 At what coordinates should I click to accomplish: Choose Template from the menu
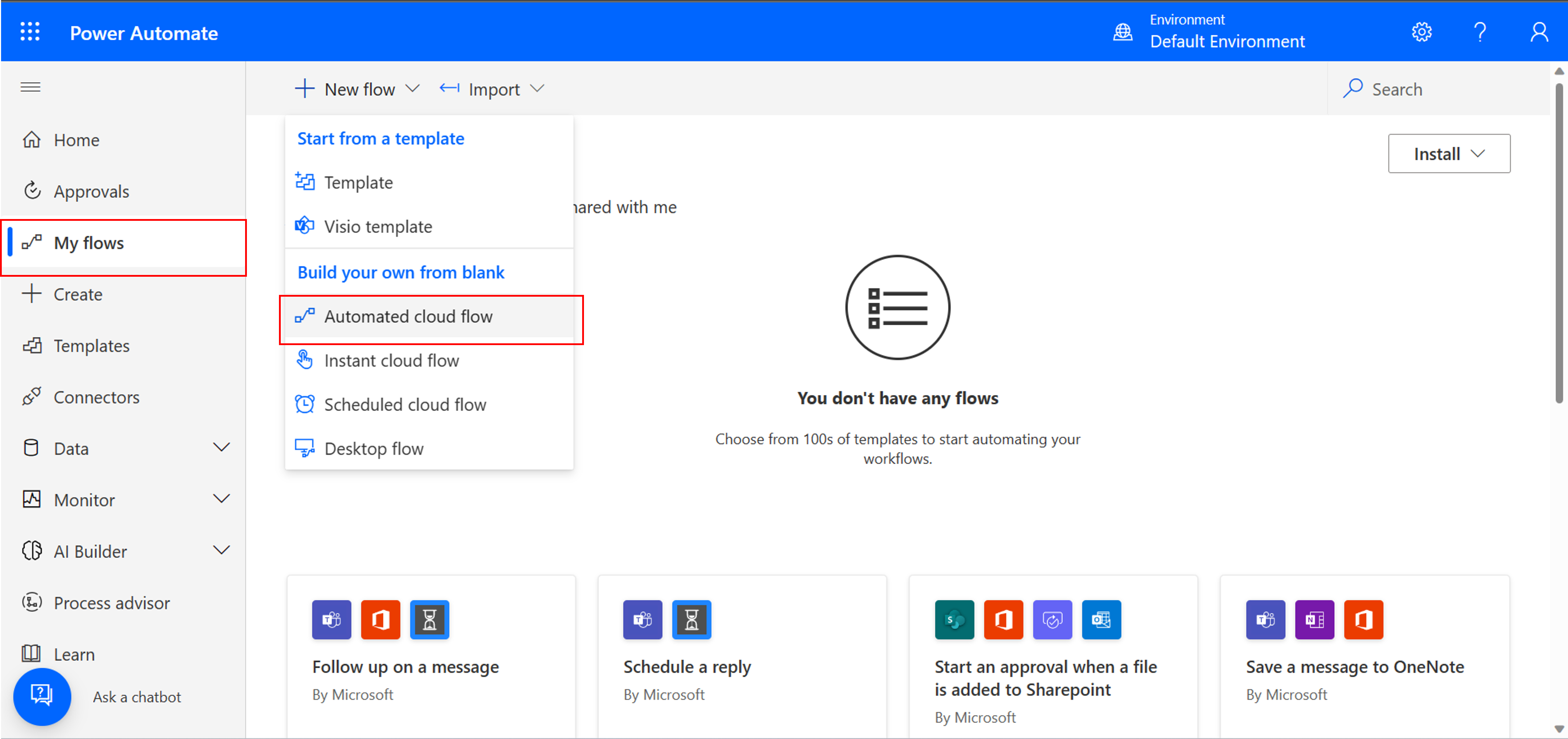click(x=429, y=182)
